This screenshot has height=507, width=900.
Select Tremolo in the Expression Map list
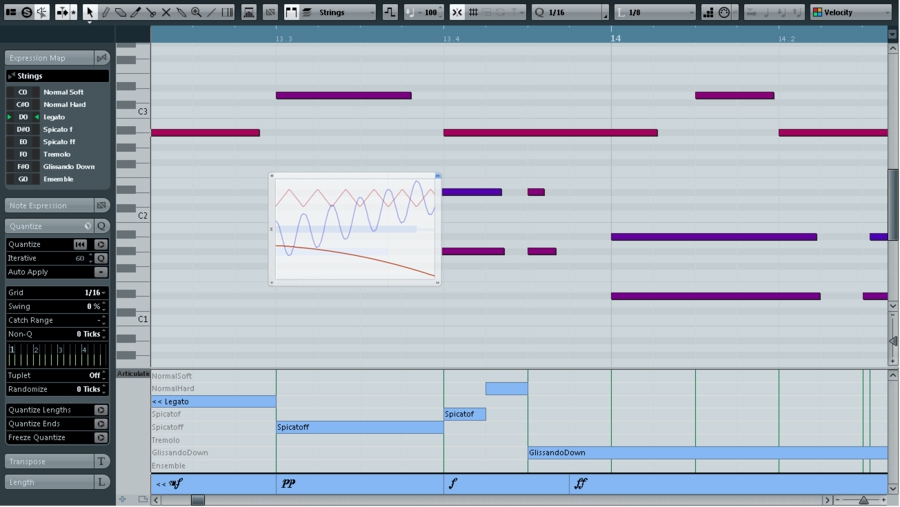(57, 154)
